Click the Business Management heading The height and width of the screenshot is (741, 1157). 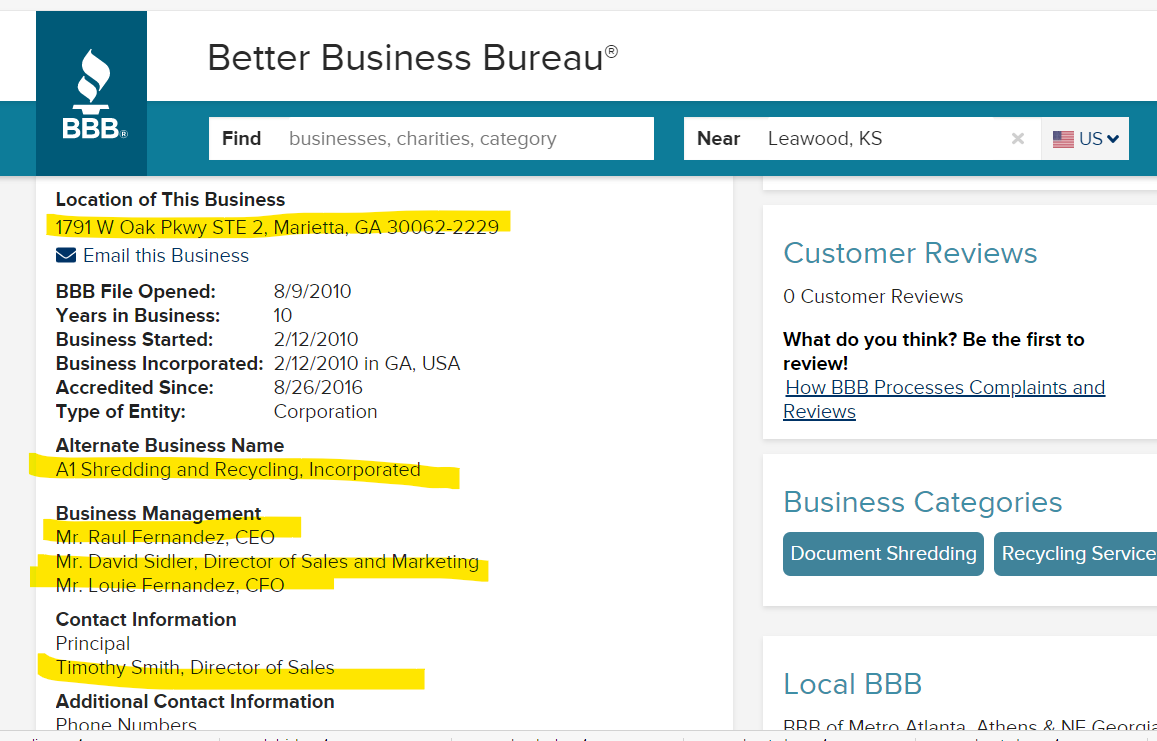click(158, 513)
